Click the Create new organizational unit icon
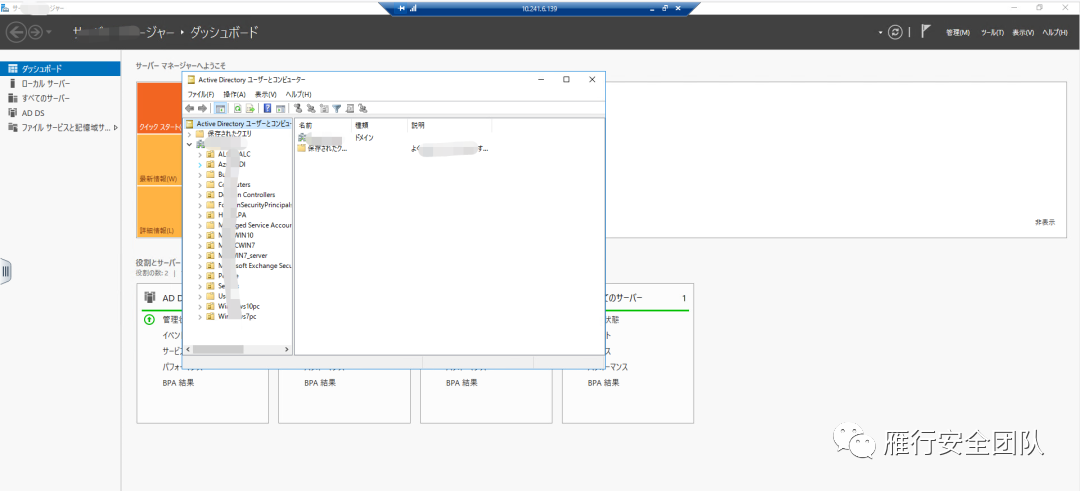Image resolution: width=1080 pixels, height=491 pixels. (x=324, y=108)
